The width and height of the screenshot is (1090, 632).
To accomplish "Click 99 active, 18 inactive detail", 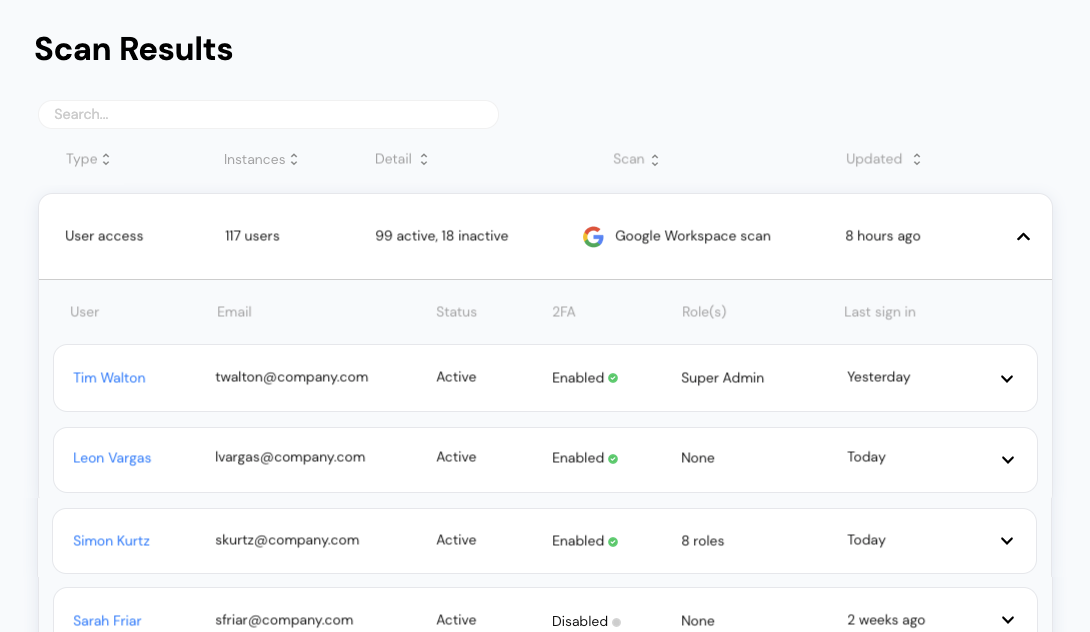I will (441, 236).
